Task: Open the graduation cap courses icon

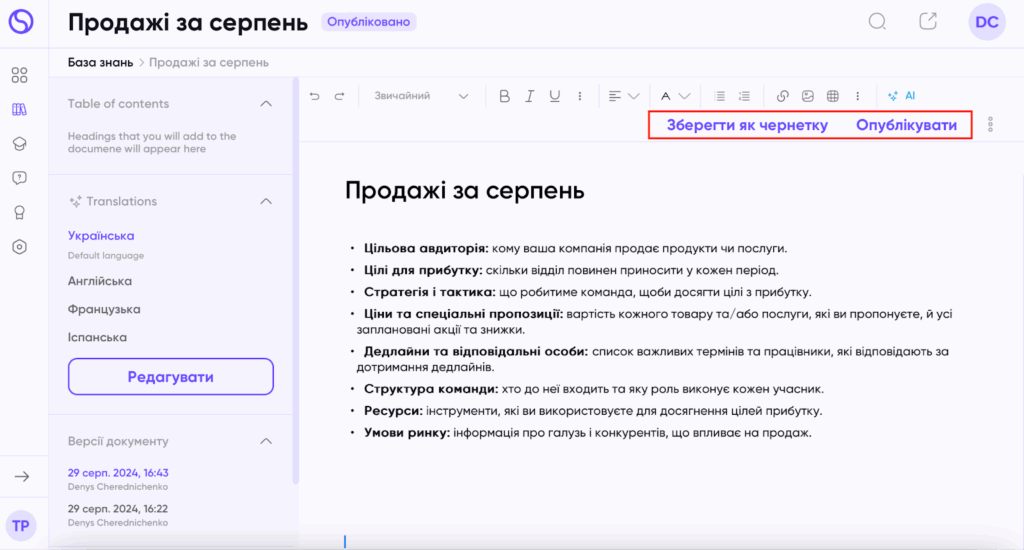Action: pos(20,144)
